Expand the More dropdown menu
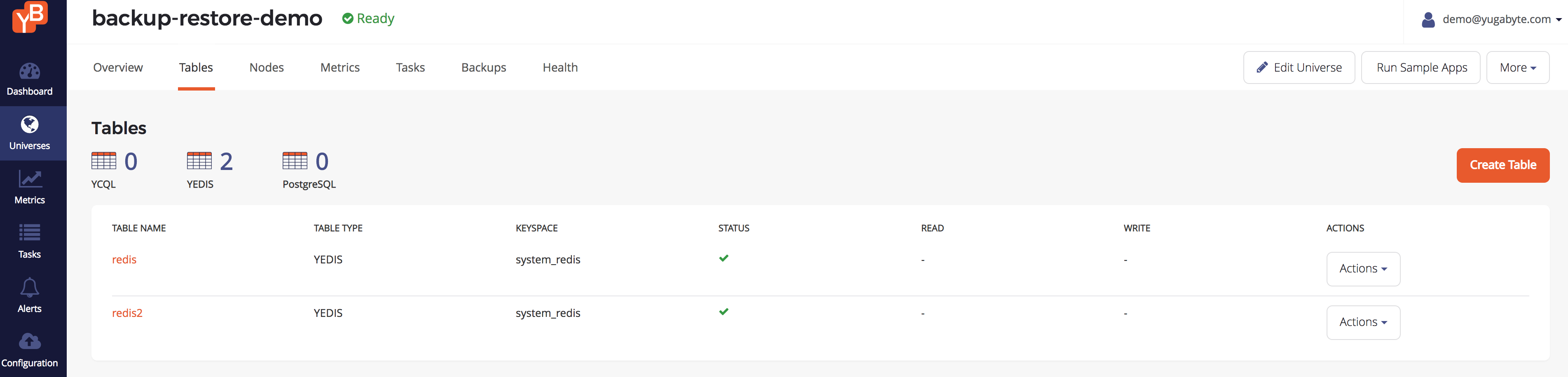Image resolution: width=1568 pixels, height=377 pixels. pyautogui.click(x=1517, y=67)
